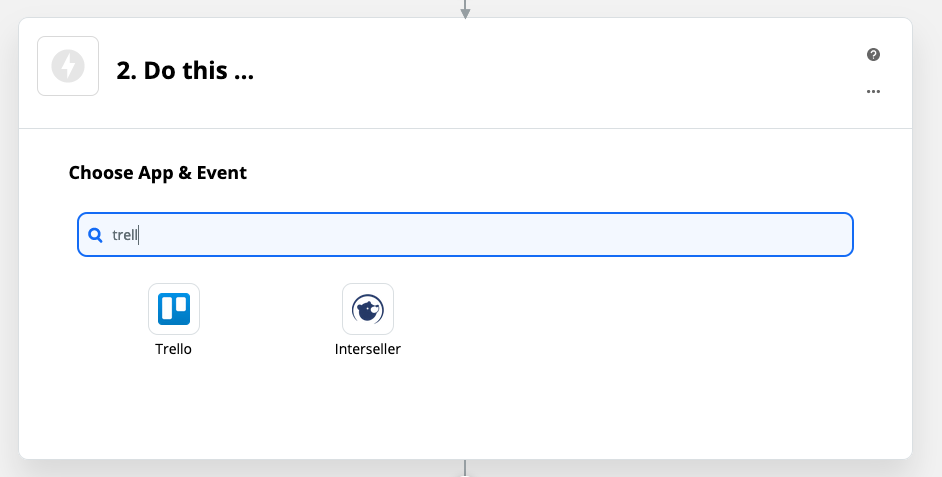Click the Choose App & Event heading
This screenshot has height=477, width=942.
click(x=157, y=172)
